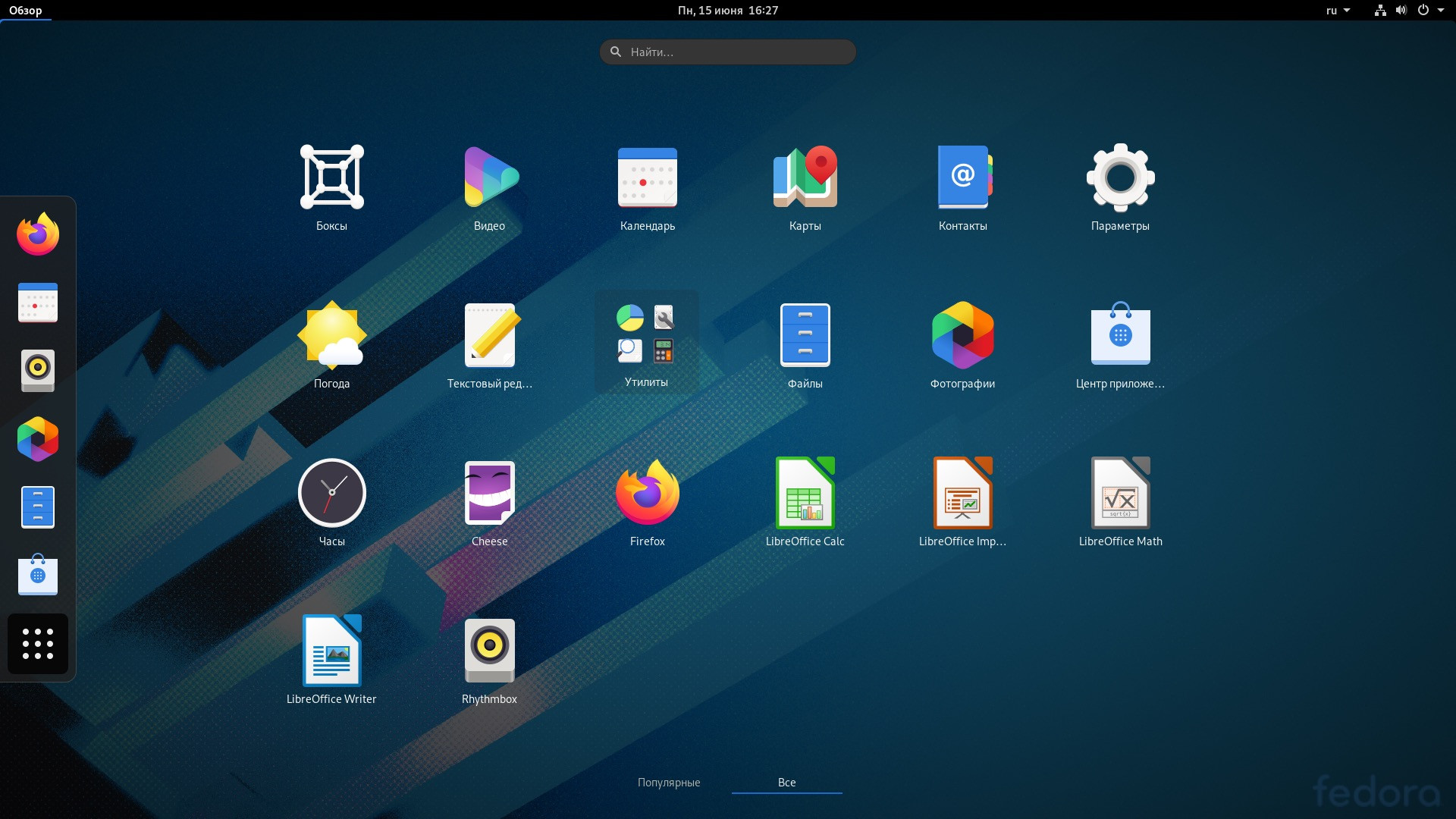The width and height of the screenshot is (1456, 819).
Task: Switch to the Популярные tab
Action: click(669, 783)
